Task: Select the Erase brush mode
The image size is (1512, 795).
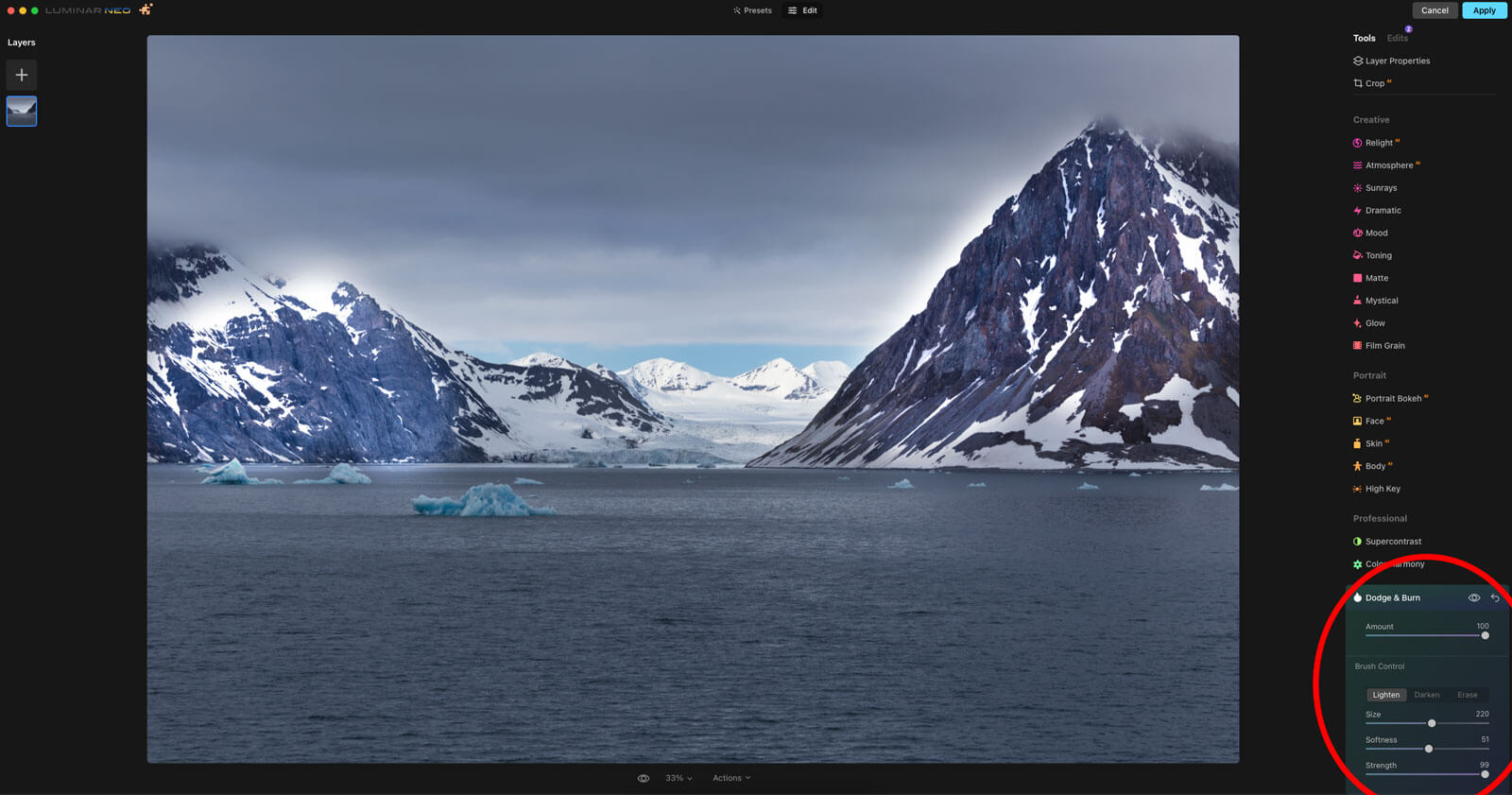Action: (x=1467, y=695)
